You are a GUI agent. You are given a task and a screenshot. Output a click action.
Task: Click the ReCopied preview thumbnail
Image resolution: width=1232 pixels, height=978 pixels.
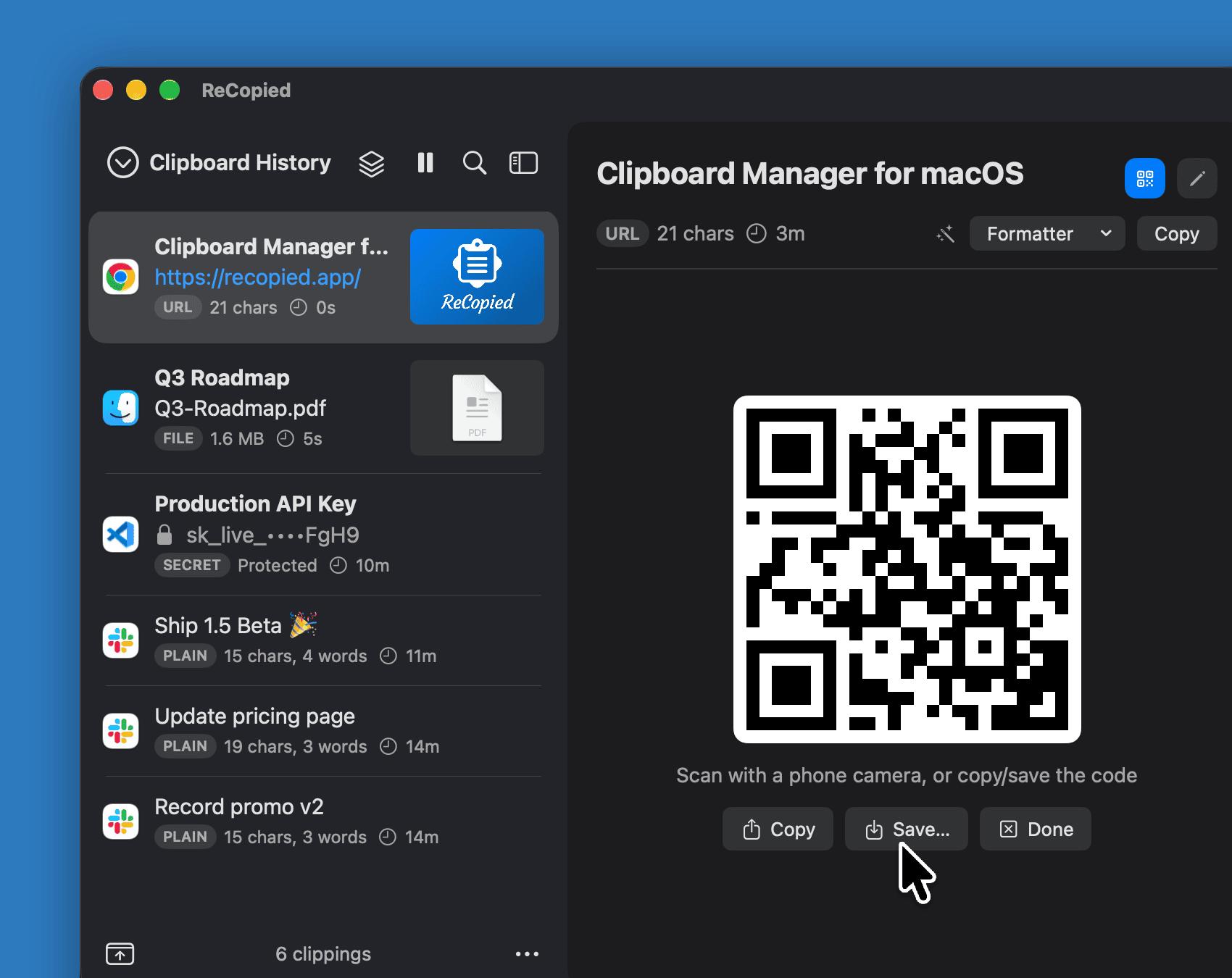point(477,277)
